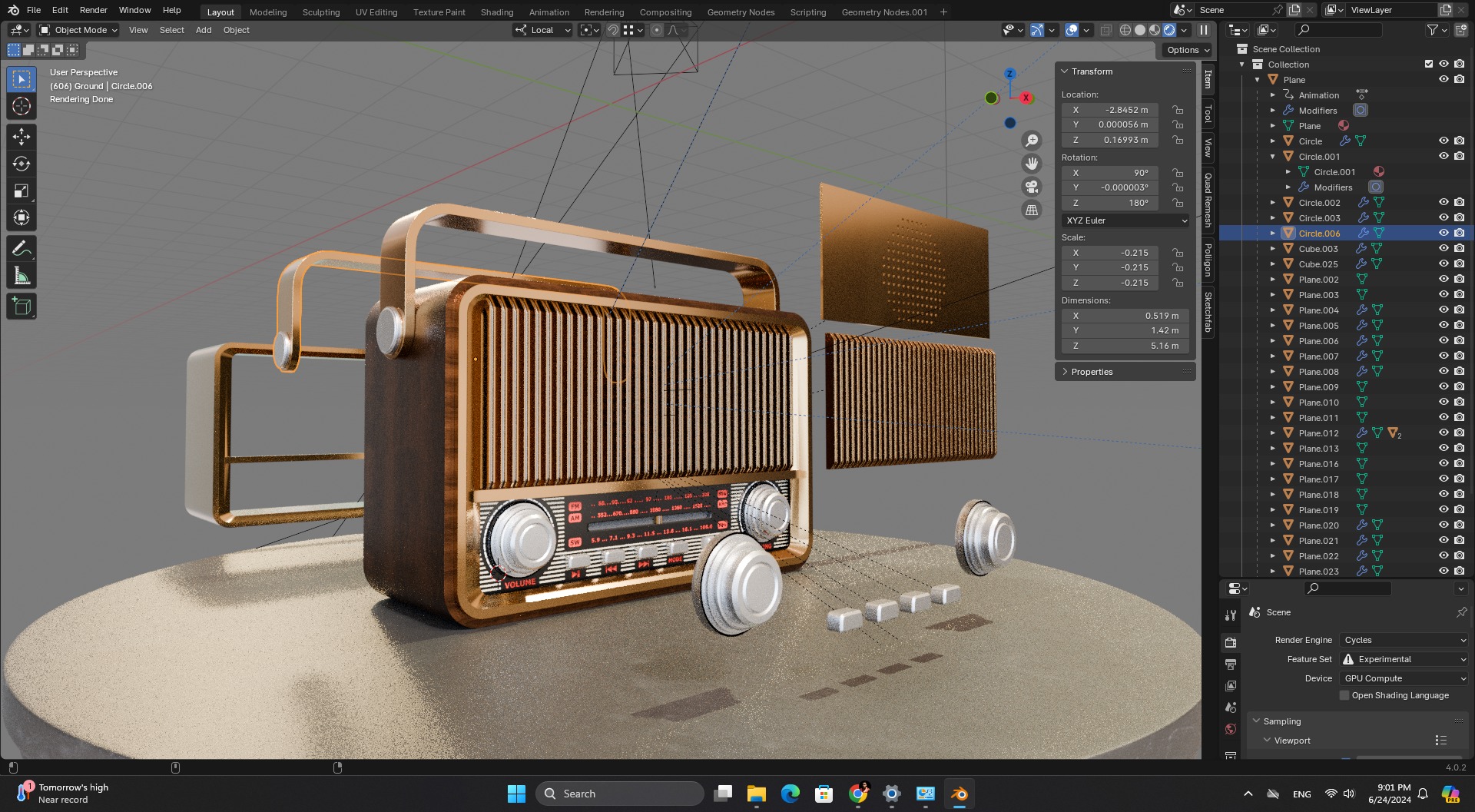1475x812 pixels.
Task: Select the Add Cube tool
Action: 22,307
